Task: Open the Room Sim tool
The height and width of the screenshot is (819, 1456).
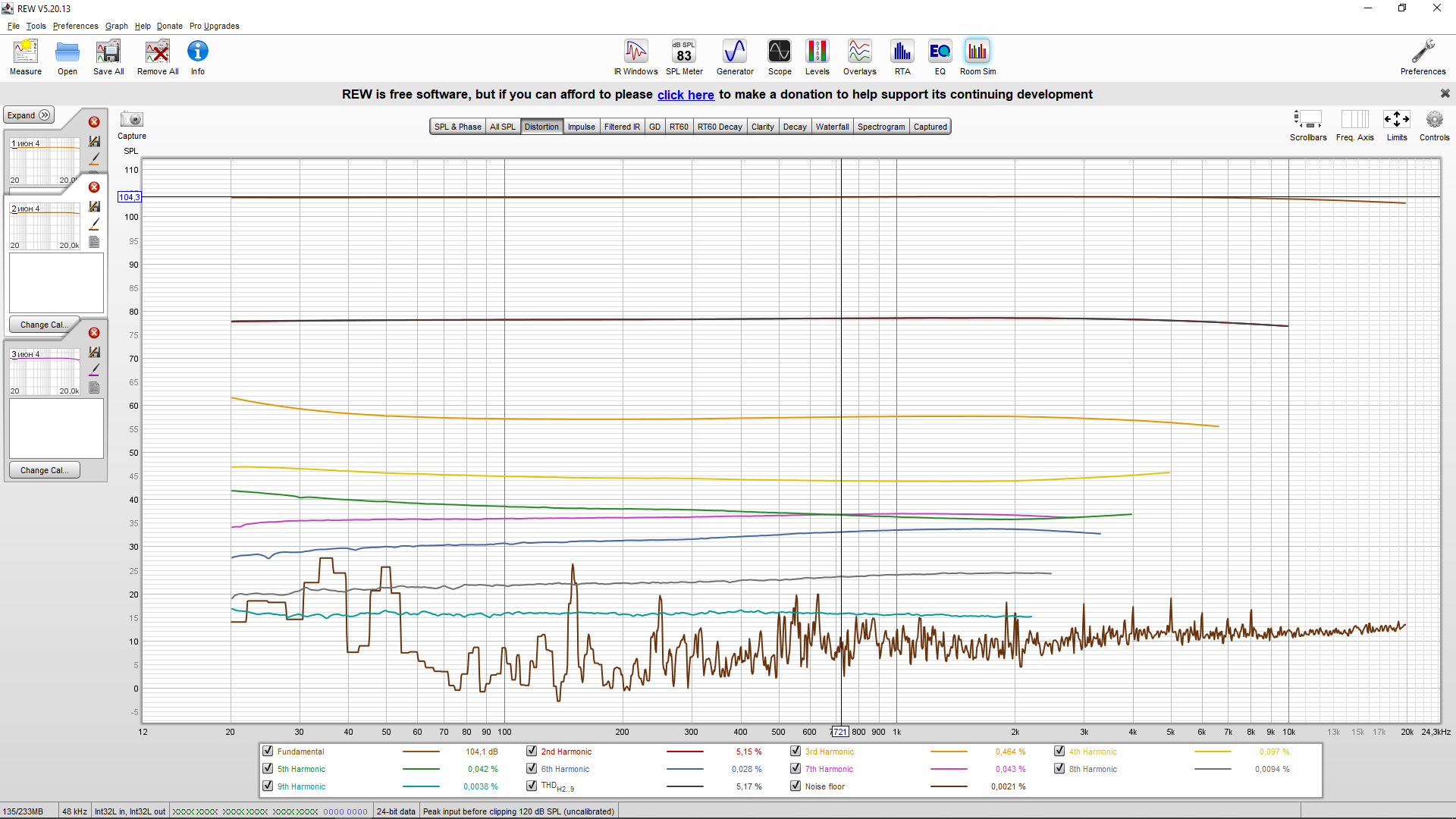Action: pos(977,57)
